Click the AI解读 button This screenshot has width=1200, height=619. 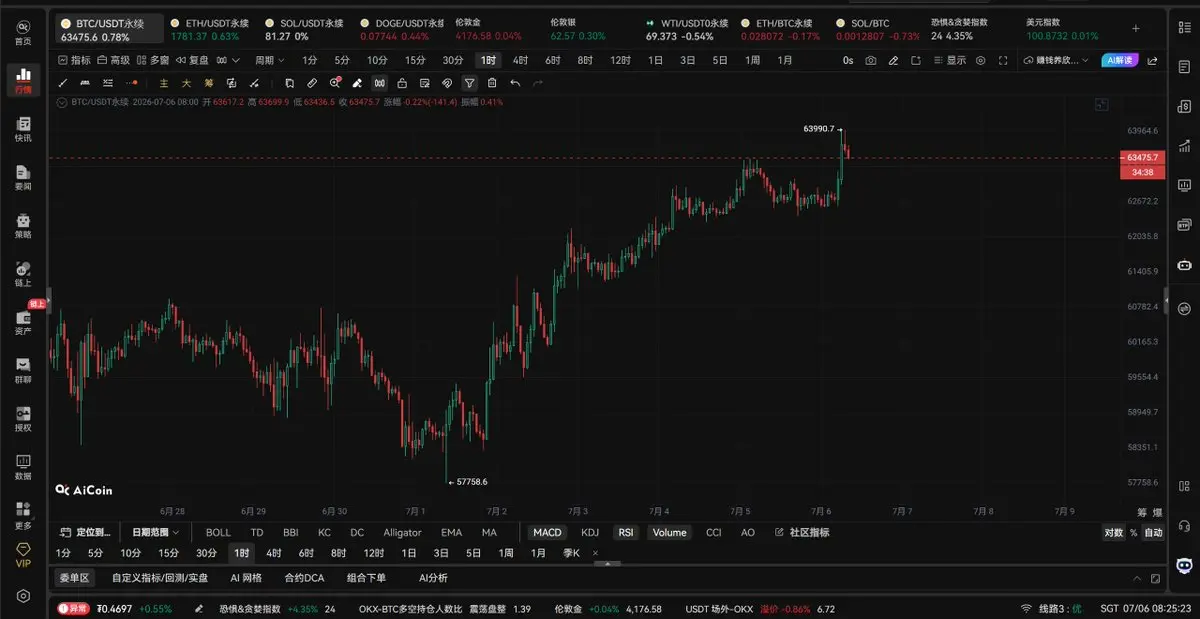pyautogui.click(x=1119, y=60)
